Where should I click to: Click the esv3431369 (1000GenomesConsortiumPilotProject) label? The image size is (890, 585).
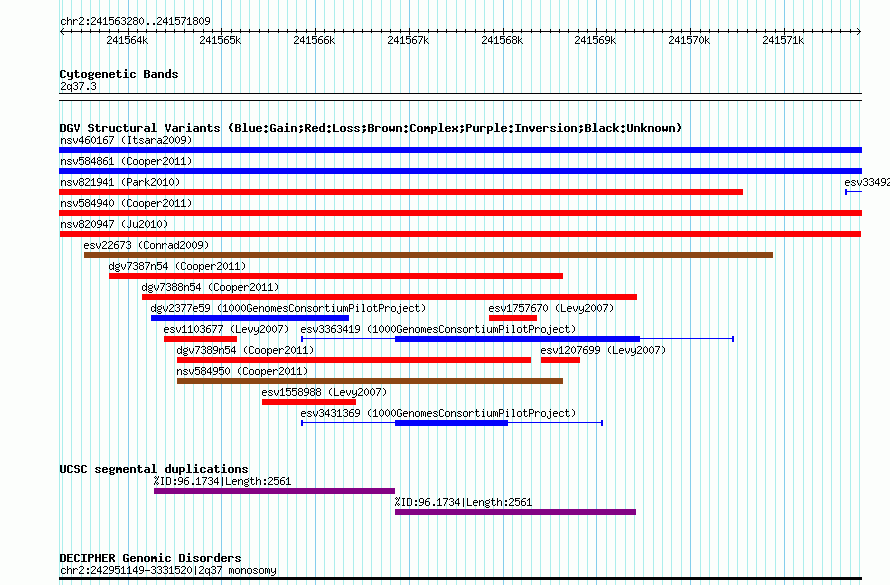438,413
